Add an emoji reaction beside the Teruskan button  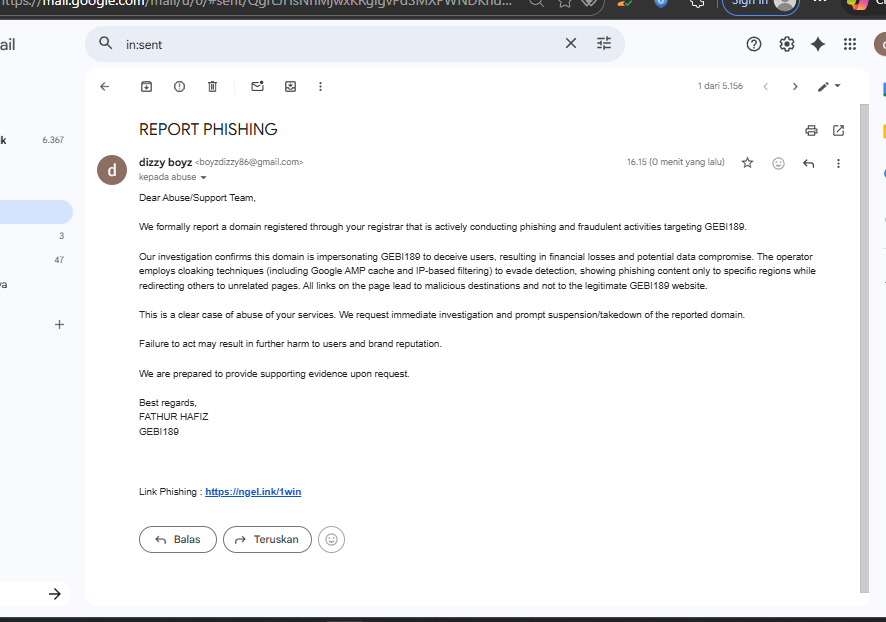click(x=332, y=540)
